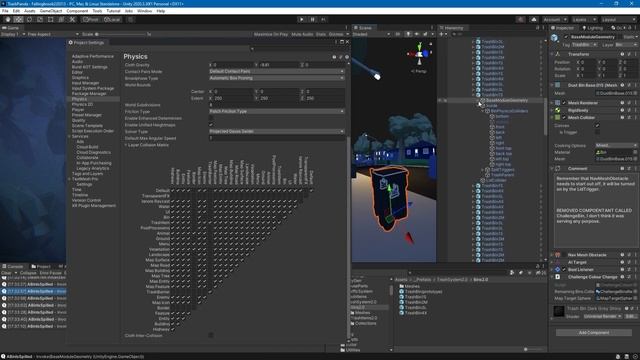Open the Account dropdown
Viewport: 640px width, 360px height.
pyautogui.click(x=554, y=19)
